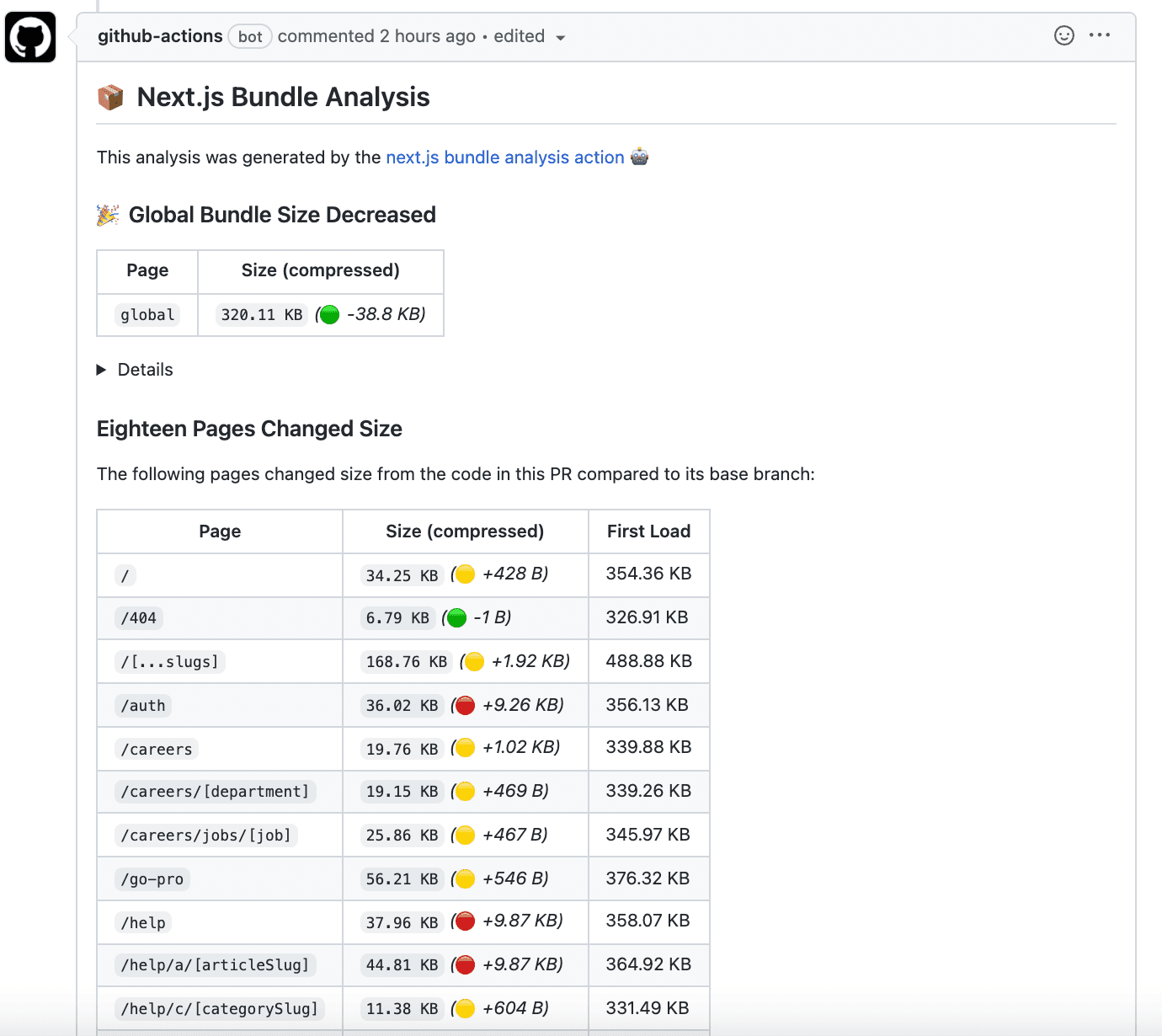Screen dimensions: 1162x1036
Task: Click yellow circle in /careers/[department] row
Action: [465, 792]
